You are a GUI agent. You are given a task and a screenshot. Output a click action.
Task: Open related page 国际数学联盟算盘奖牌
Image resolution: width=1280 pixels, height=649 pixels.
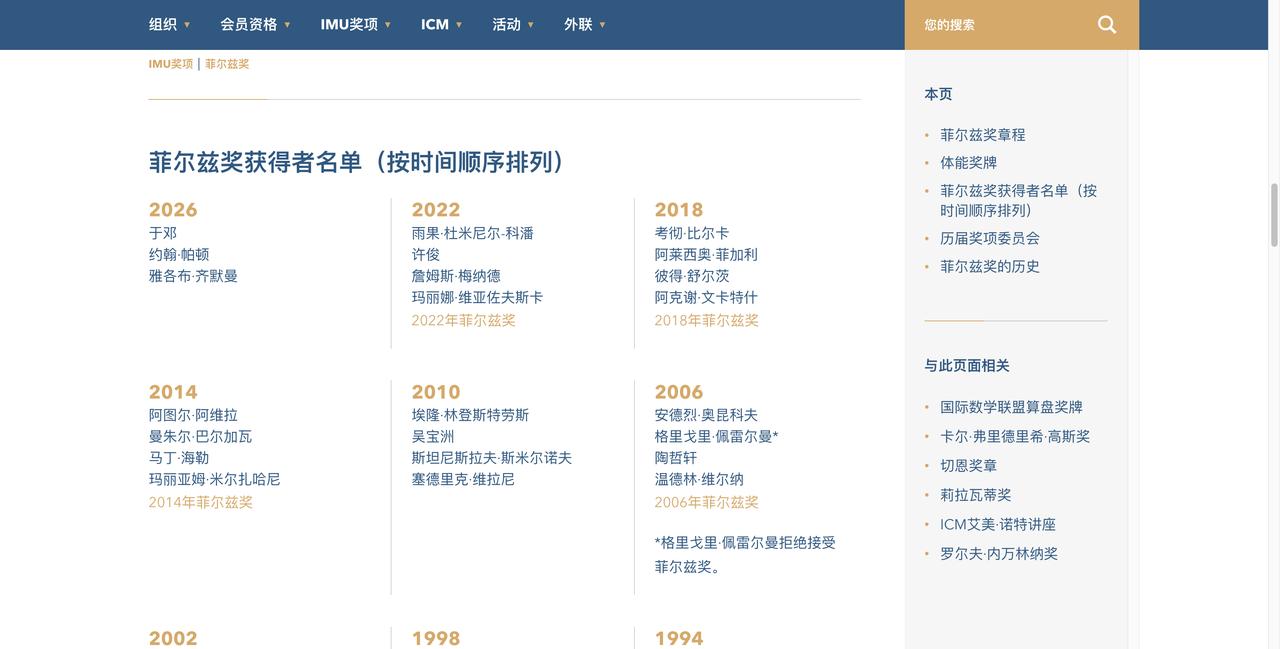tap(1012, 408)
